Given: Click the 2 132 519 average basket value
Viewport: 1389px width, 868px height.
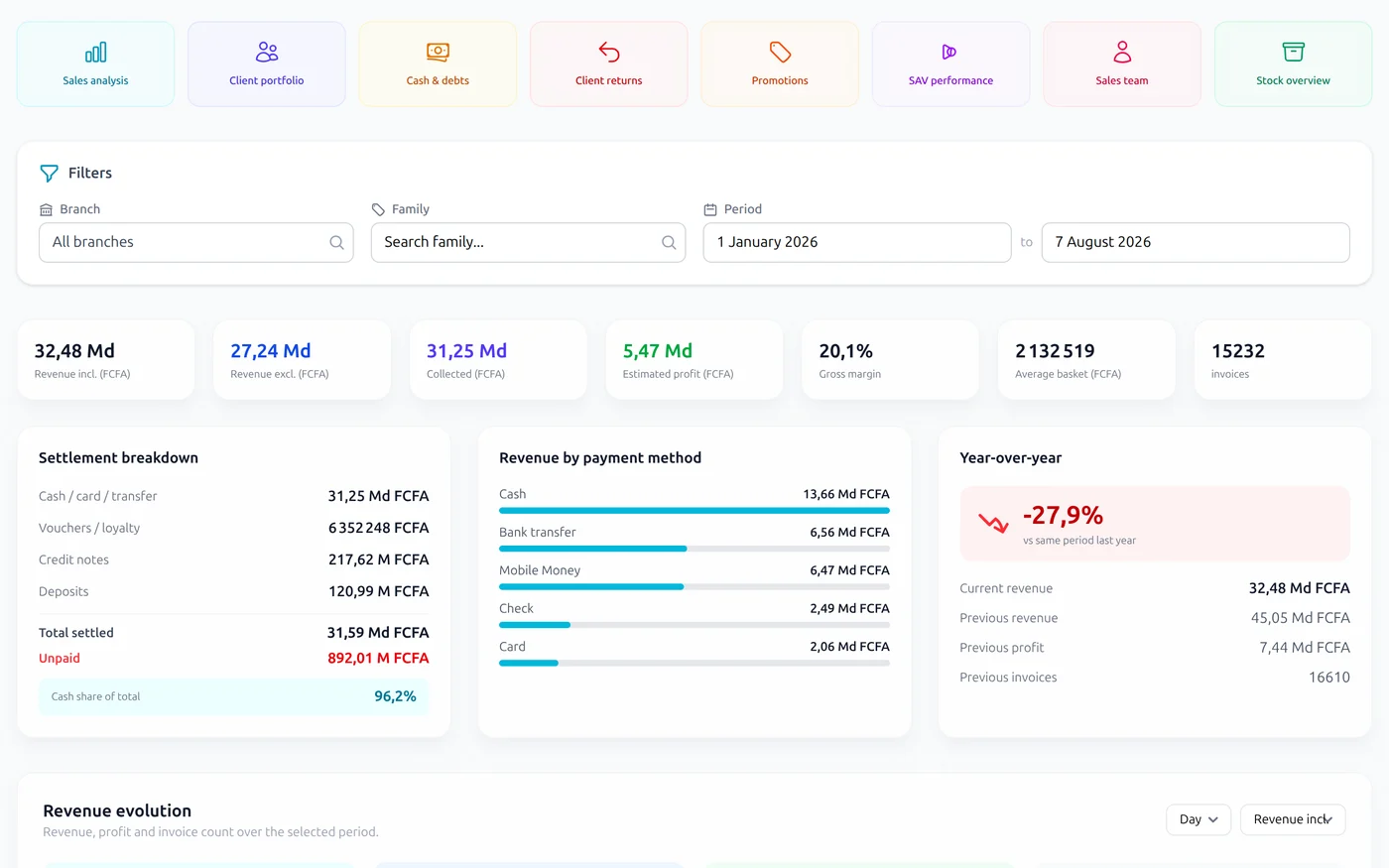Looking at the screenshot, I should [1055, 351].
